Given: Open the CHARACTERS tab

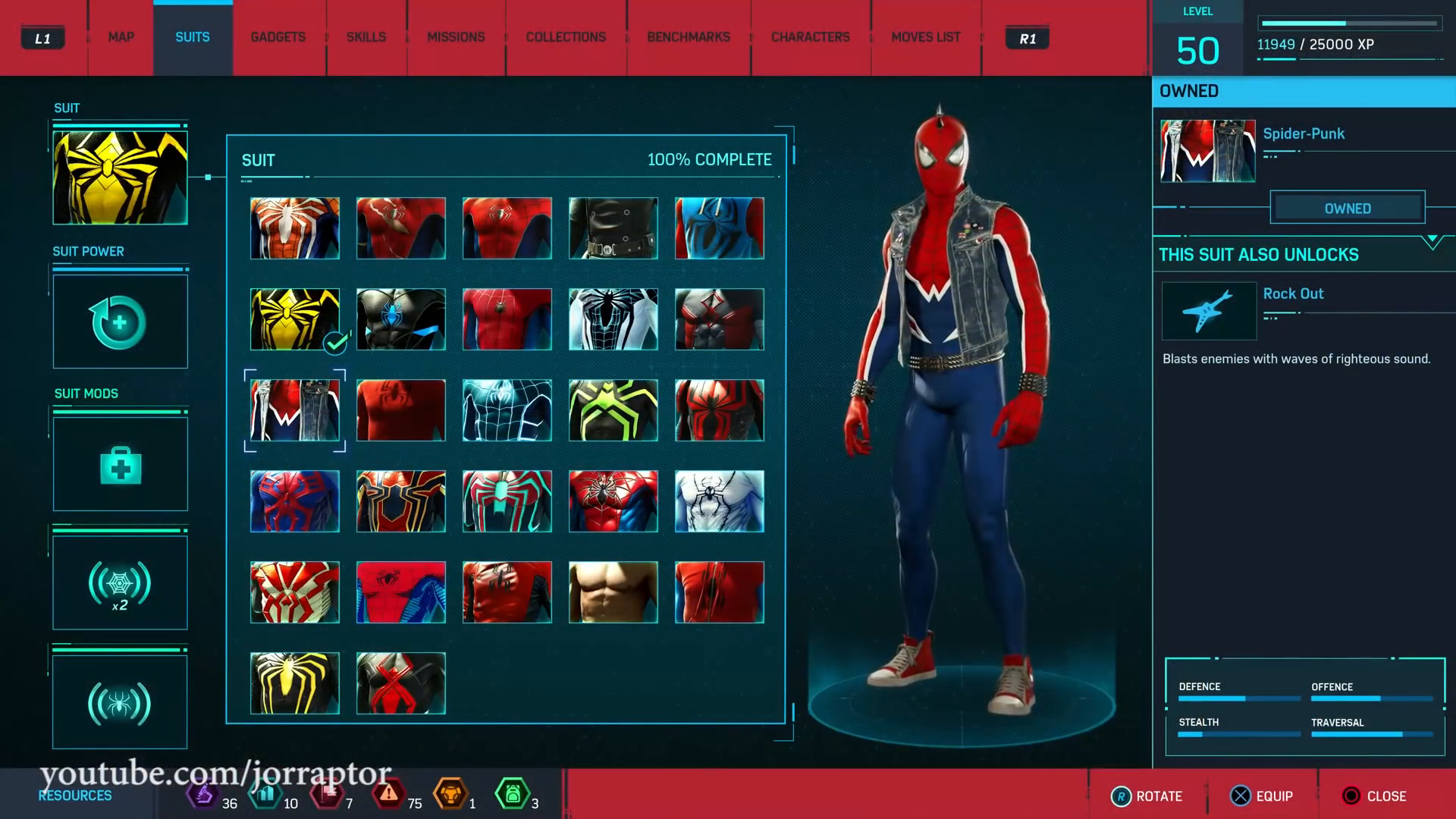Looking at the screenshot, I should tap(811, 37).
